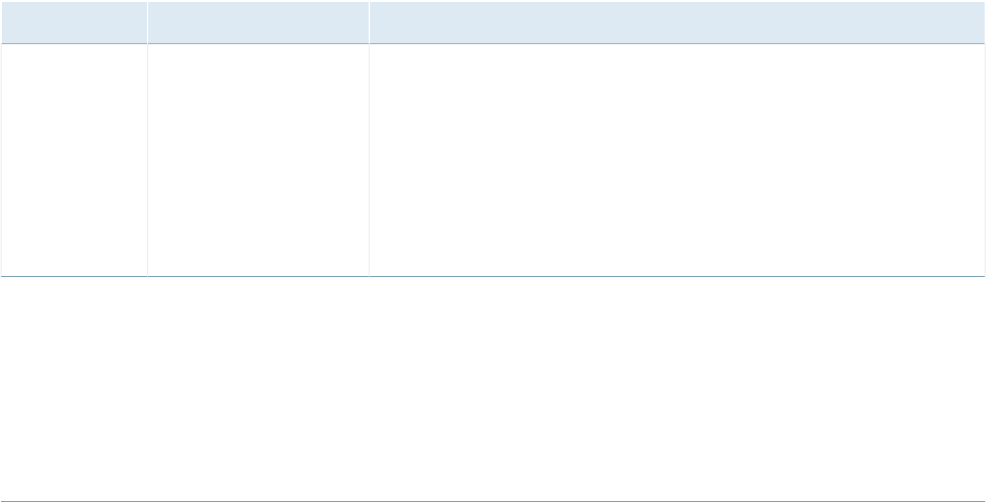Screen dimensions: 986x502
Task: Click the blank second row below the table divider
Action: [493, 386]
